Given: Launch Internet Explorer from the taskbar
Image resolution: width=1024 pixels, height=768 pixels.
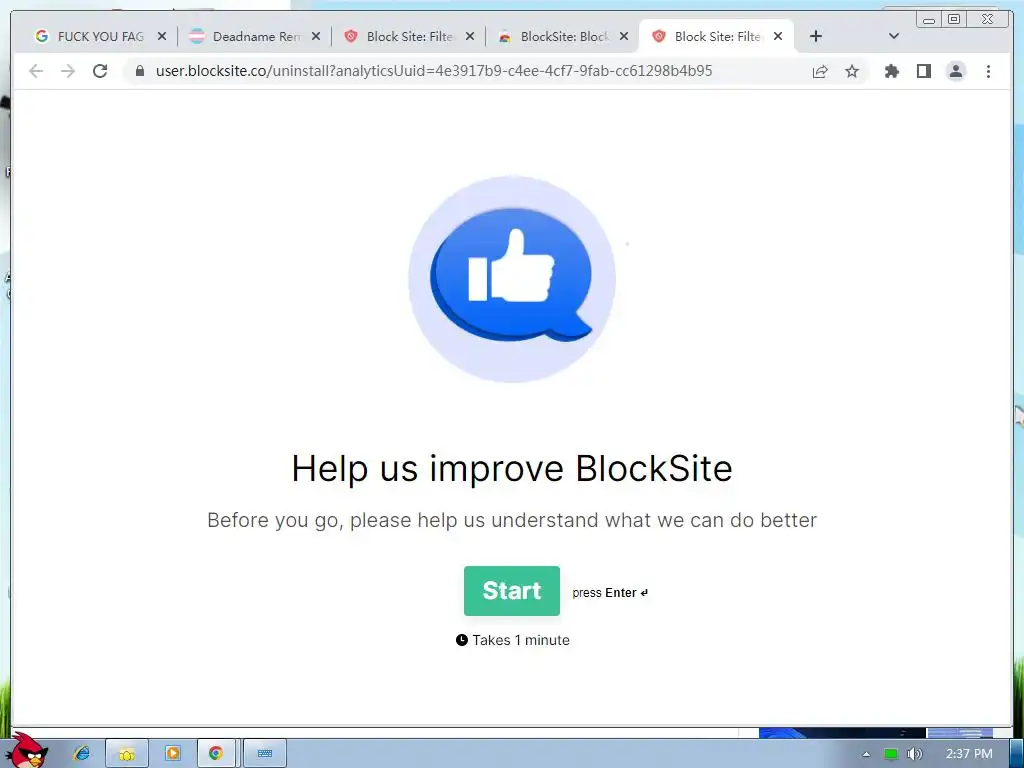Looking at the screenshot, I should (x=82, y=753).
